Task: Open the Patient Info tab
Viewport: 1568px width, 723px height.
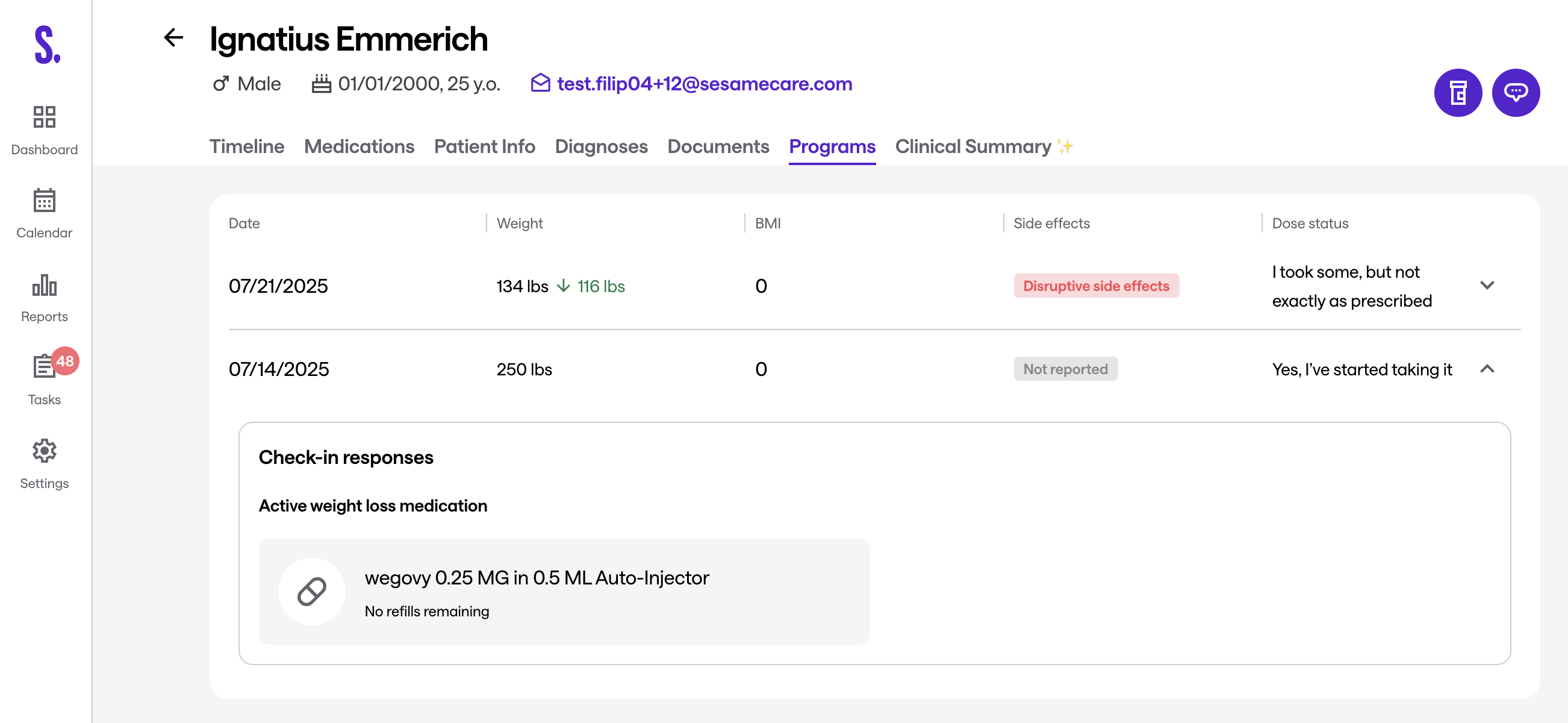Action: [x=484, y=147]
